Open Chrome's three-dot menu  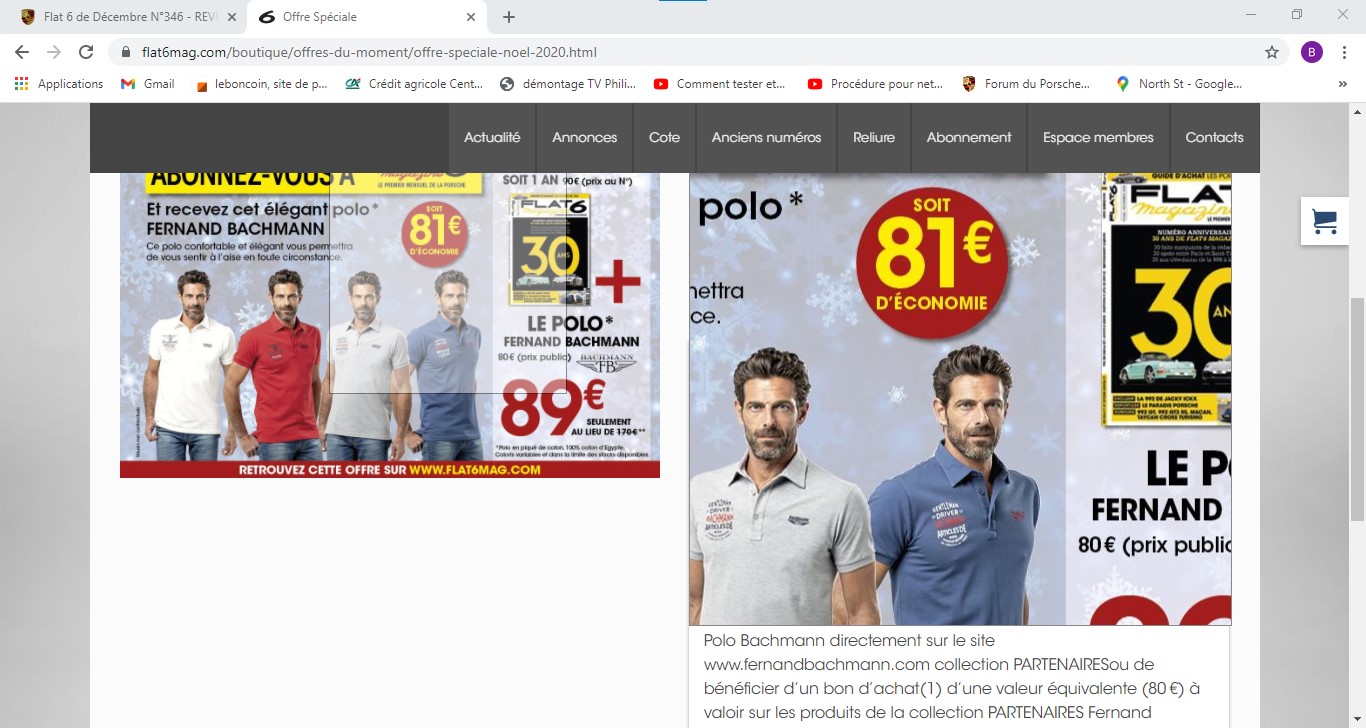click(1344, 52)
